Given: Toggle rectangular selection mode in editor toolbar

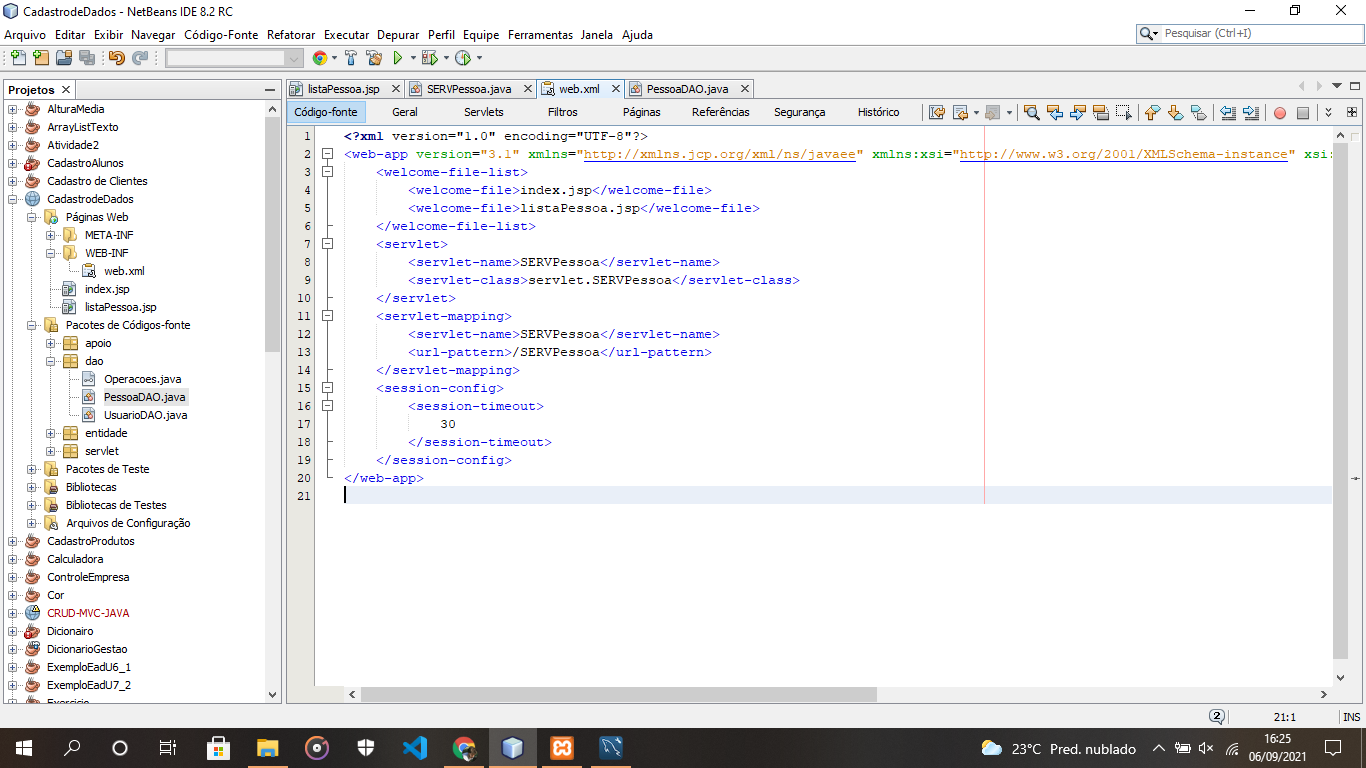Looking at the screenshot, I should click(x=1124, y=113).
